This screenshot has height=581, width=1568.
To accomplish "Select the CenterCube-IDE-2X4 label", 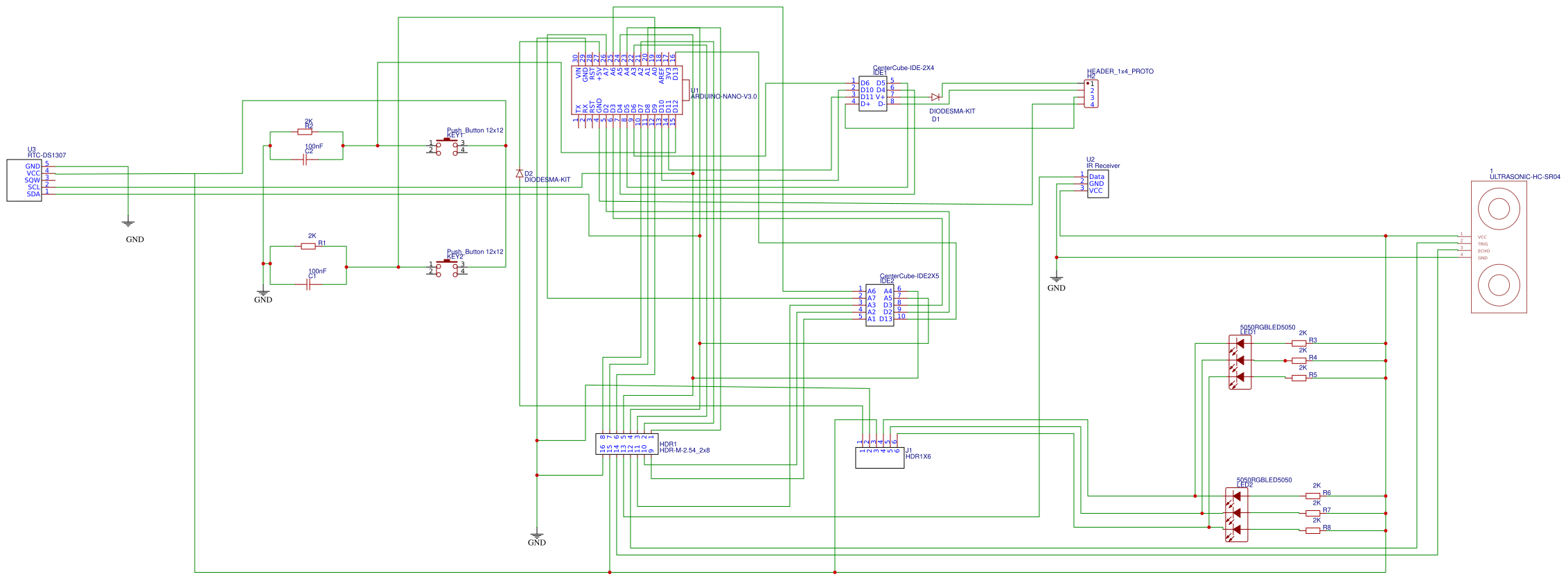I will 904,68.
